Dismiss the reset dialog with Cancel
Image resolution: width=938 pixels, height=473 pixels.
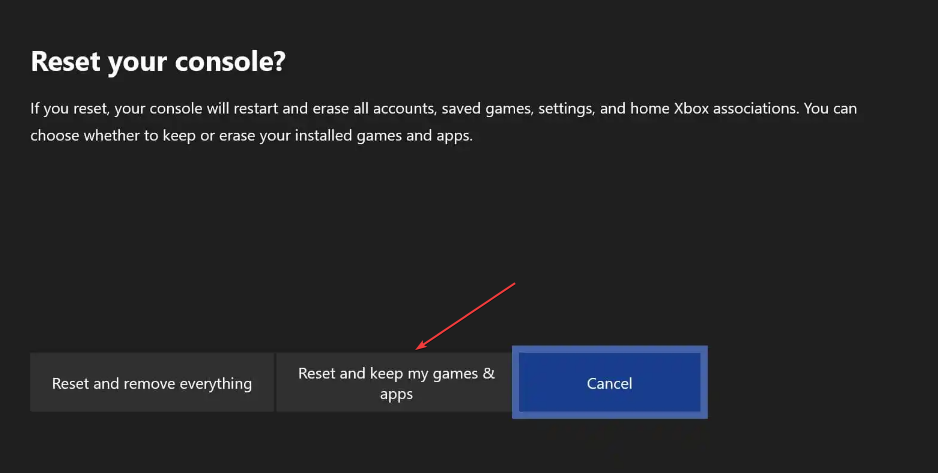610,382
